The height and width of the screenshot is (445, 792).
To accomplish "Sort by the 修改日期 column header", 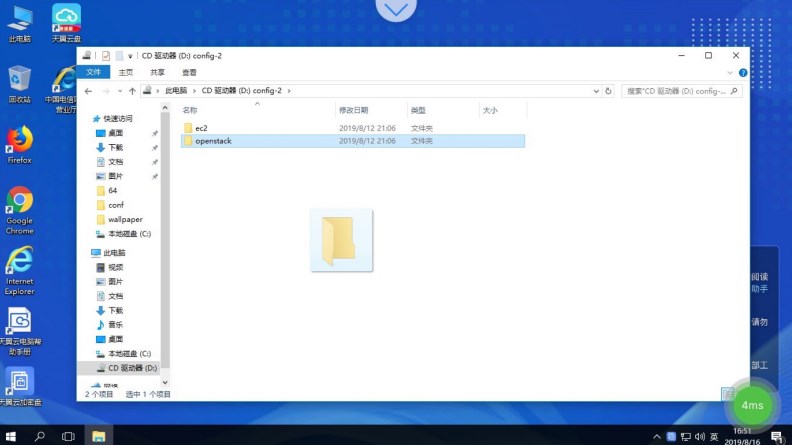I will point(353,110).
